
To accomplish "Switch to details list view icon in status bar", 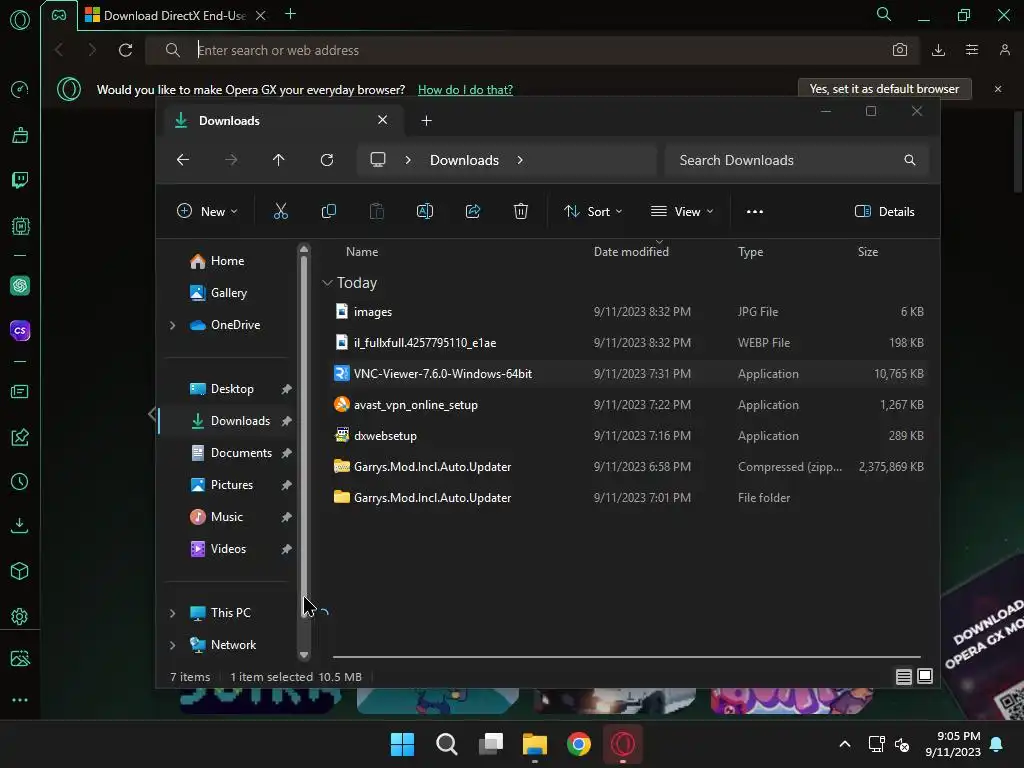I will [904, 677].
